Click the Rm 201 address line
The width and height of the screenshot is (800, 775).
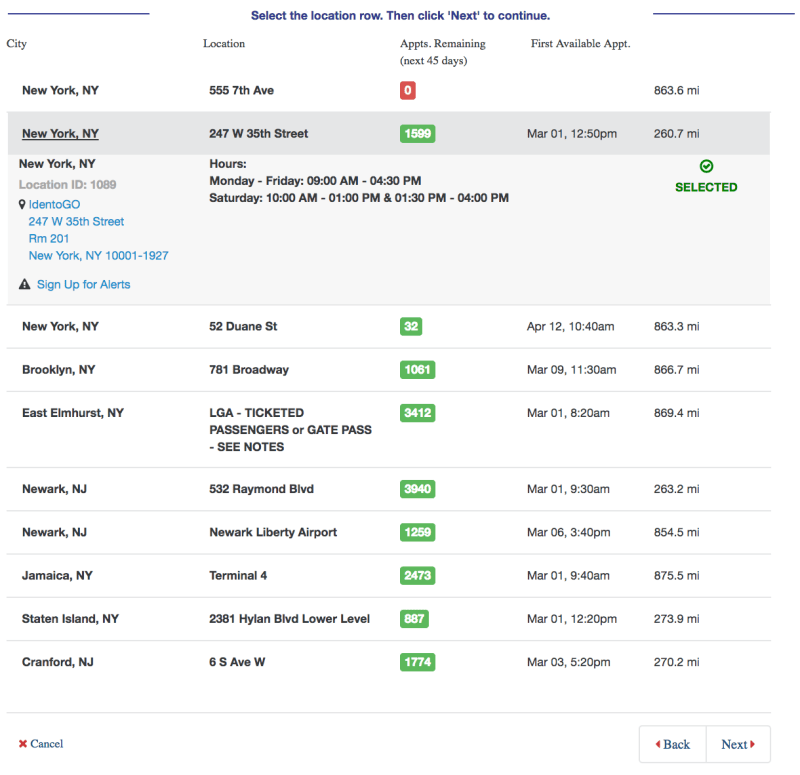48,239
